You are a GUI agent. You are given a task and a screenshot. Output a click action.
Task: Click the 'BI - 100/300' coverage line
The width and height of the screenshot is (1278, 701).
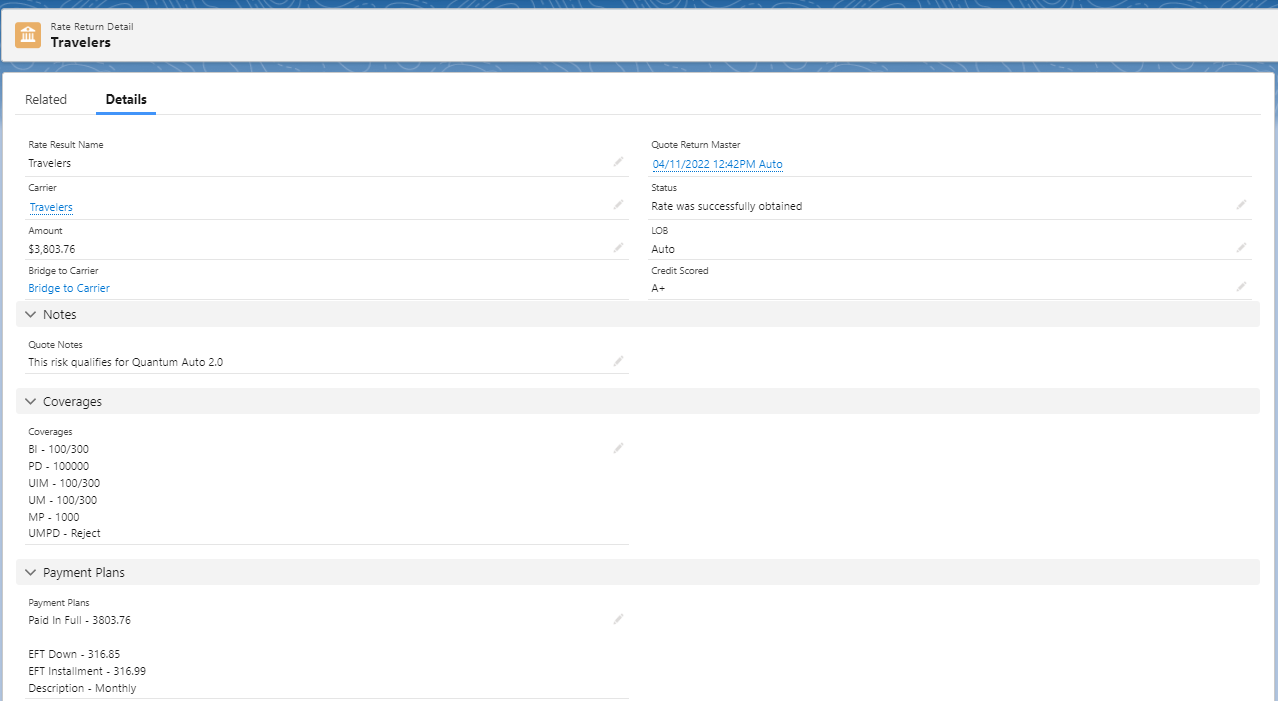(x=59, y=449)
